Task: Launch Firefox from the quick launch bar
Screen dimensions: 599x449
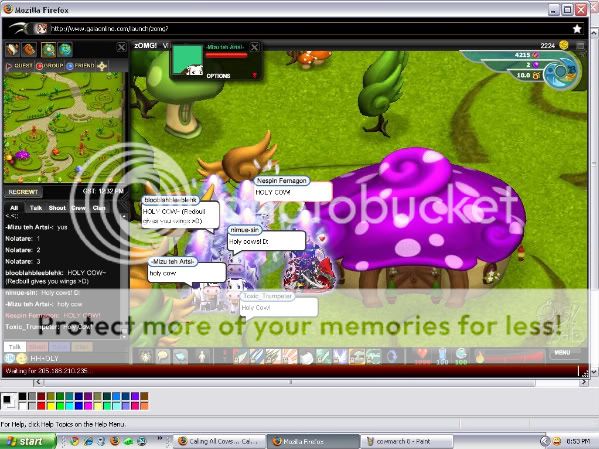Action: 115,441
